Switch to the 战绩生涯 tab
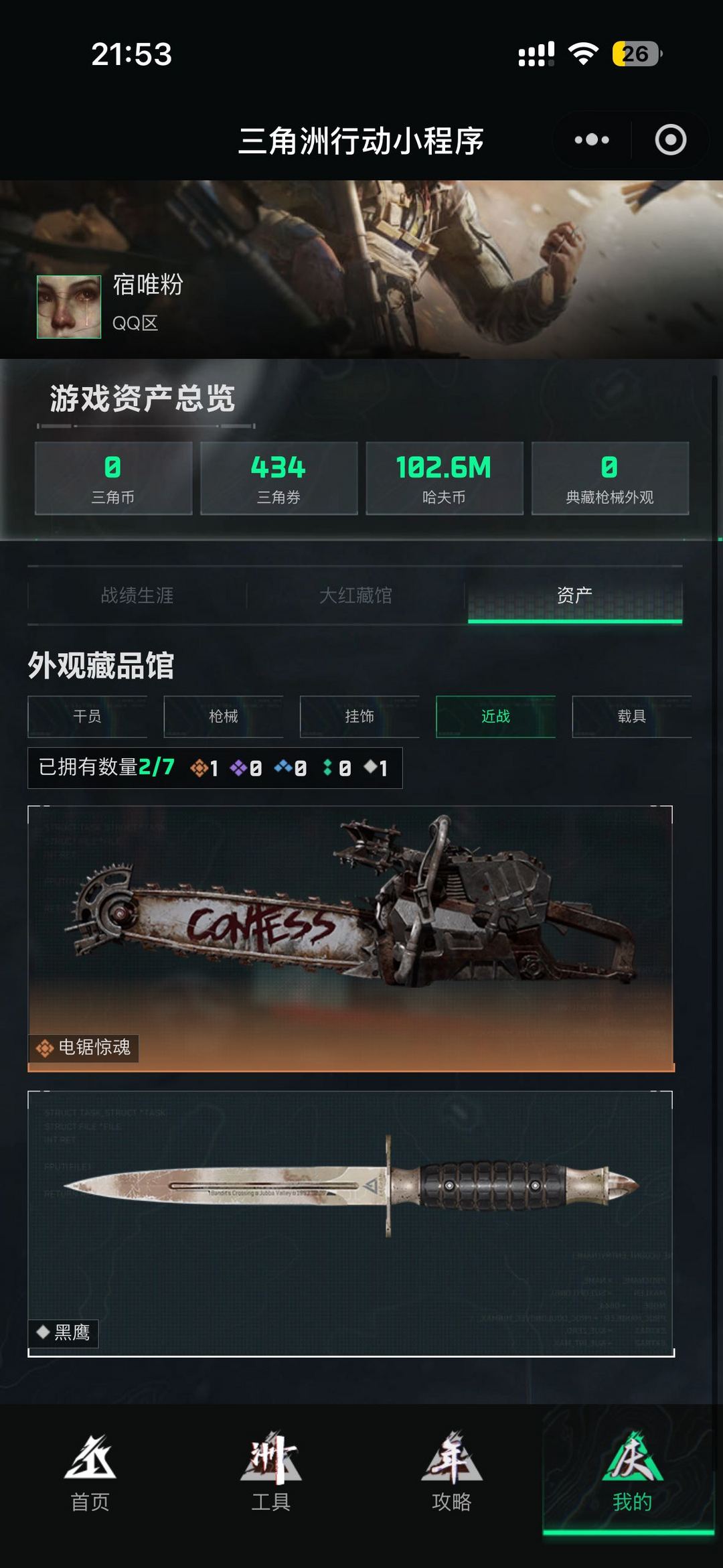This screenshot has width=723, height=1568. coord(137,595)
